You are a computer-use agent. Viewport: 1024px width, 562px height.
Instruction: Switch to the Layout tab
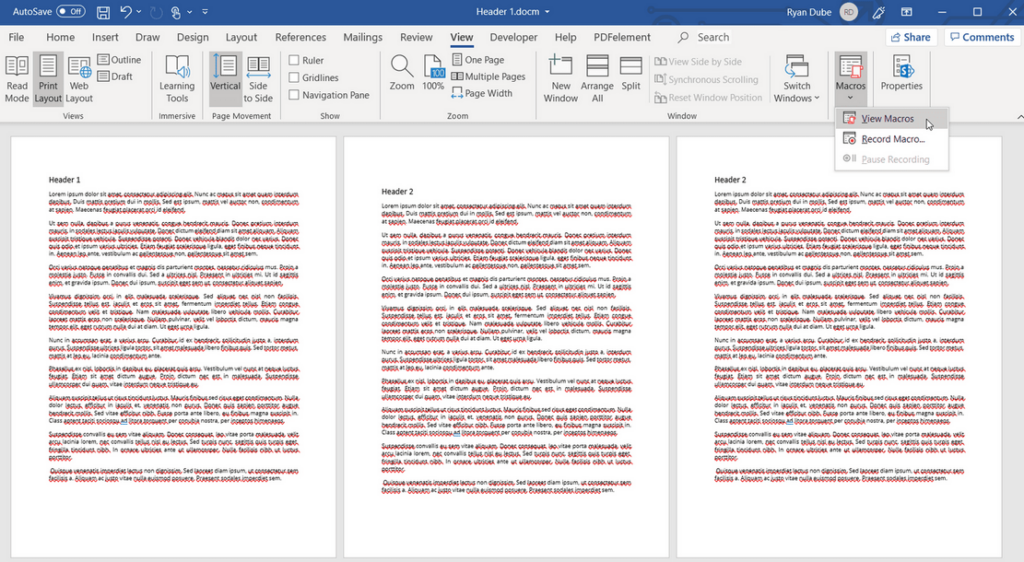point(241,37)
